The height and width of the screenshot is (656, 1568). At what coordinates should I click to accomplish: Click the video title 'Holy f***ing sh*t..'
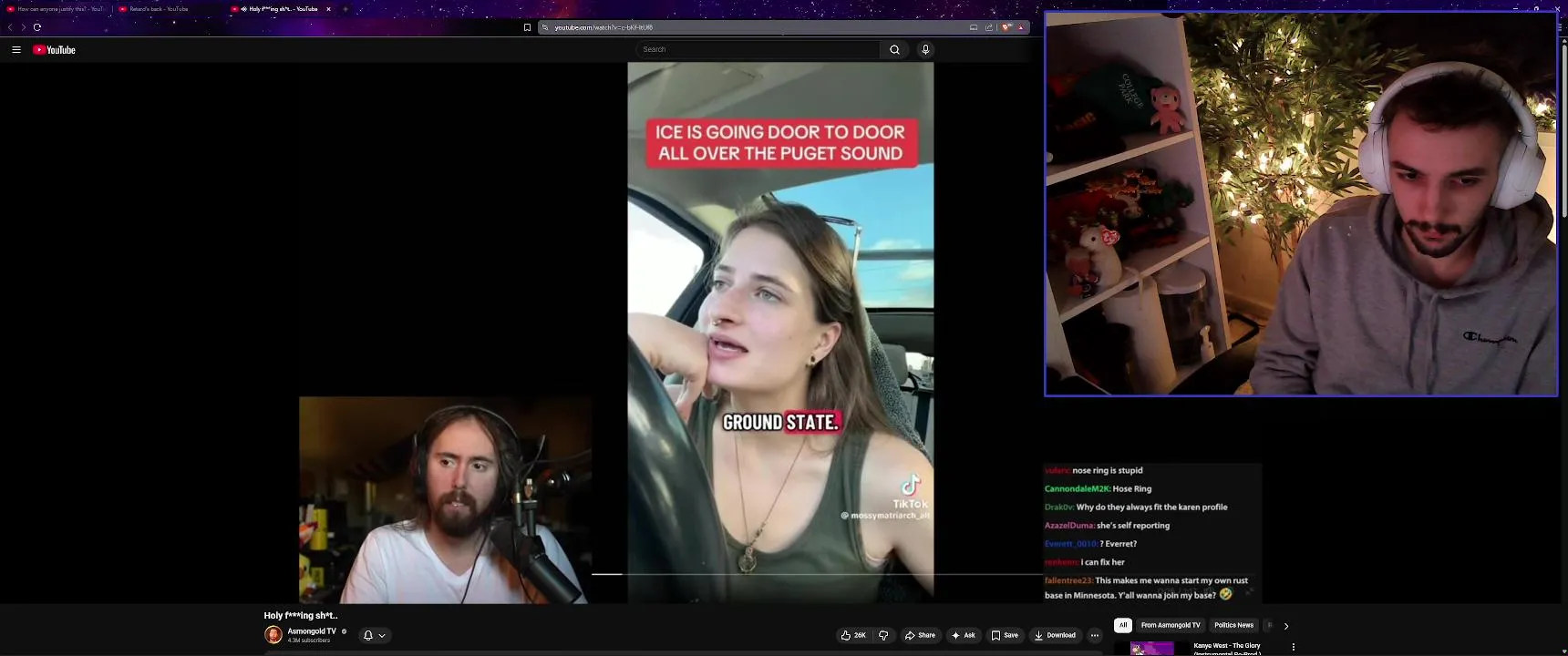coord(301,615)
